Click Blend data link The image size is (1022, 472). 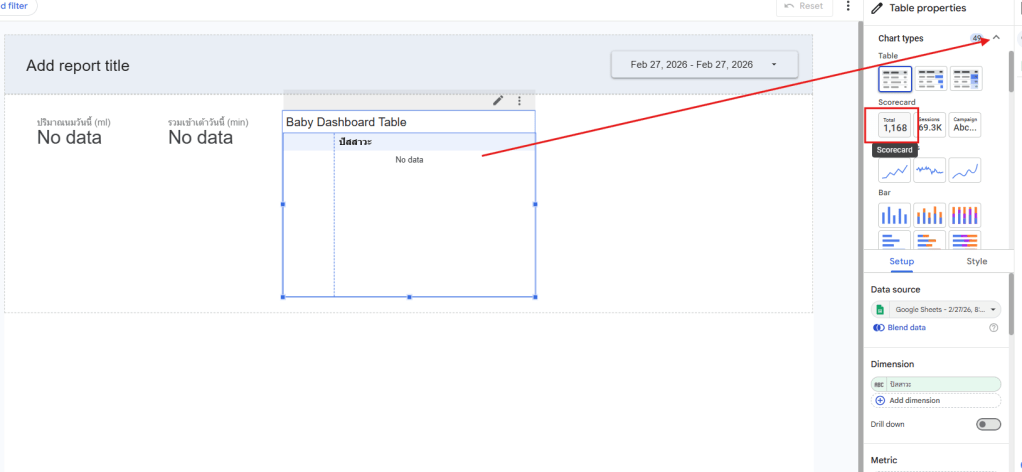tap(906, 327)
